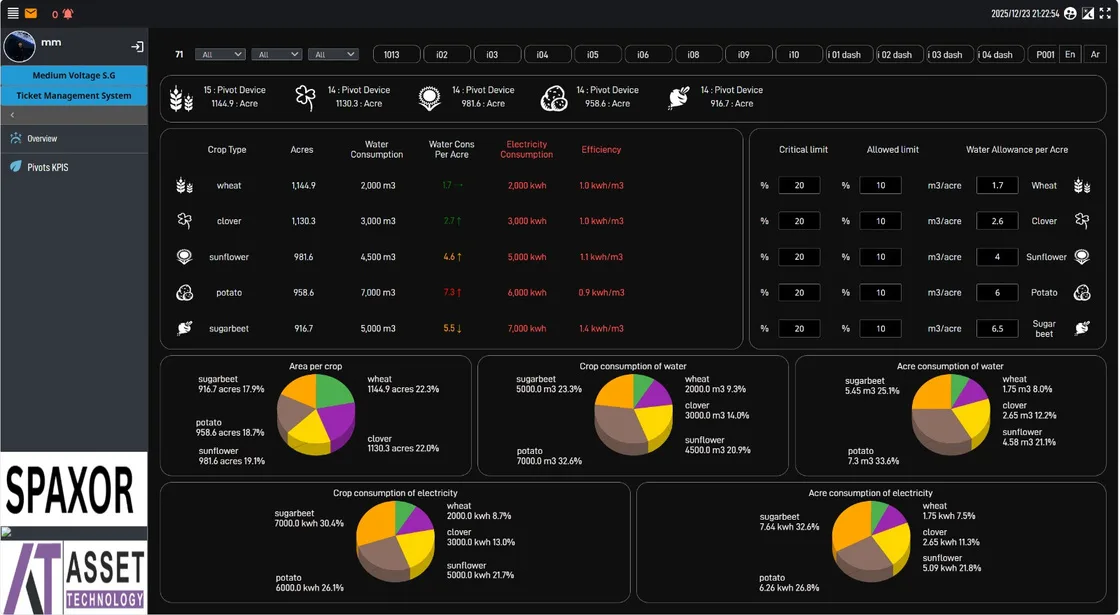
Task: Open the i 01 dash button
Action: pyautogui.click(x=850, y=54)
